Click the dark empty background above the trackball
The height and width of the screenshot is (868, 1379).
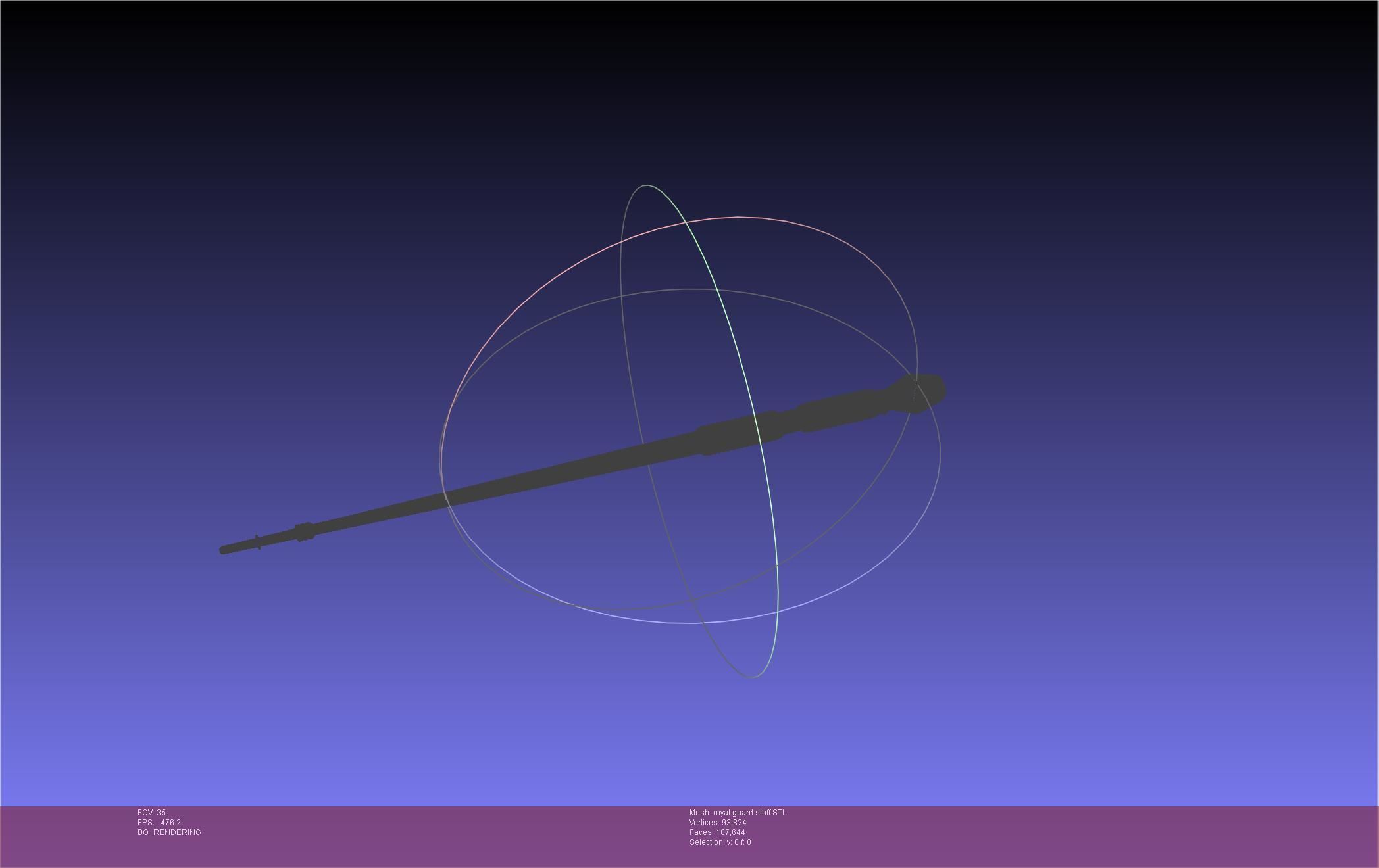pos(691,85)
